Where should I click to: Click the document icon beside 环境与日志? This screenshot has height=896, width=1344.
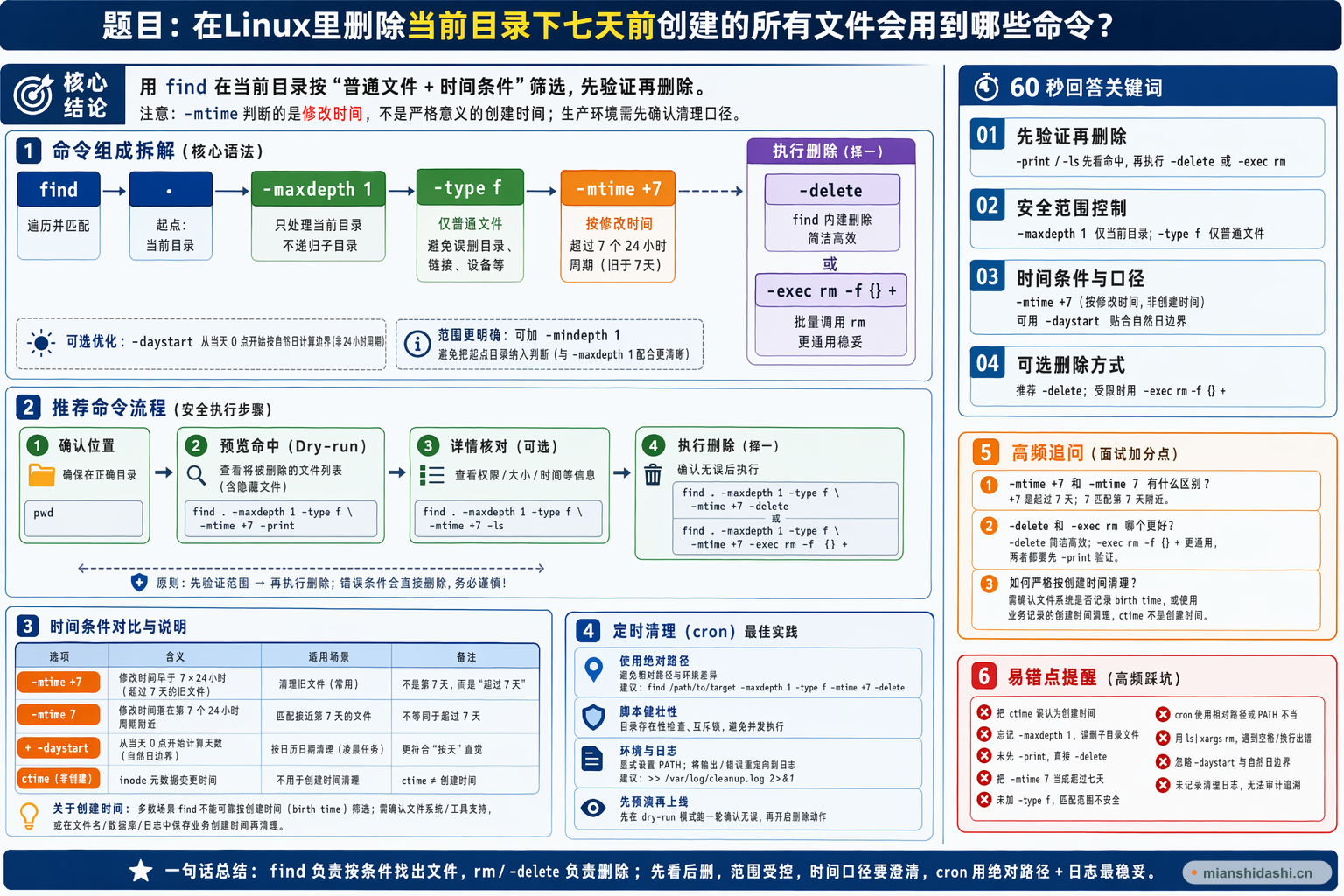(592, 758)
